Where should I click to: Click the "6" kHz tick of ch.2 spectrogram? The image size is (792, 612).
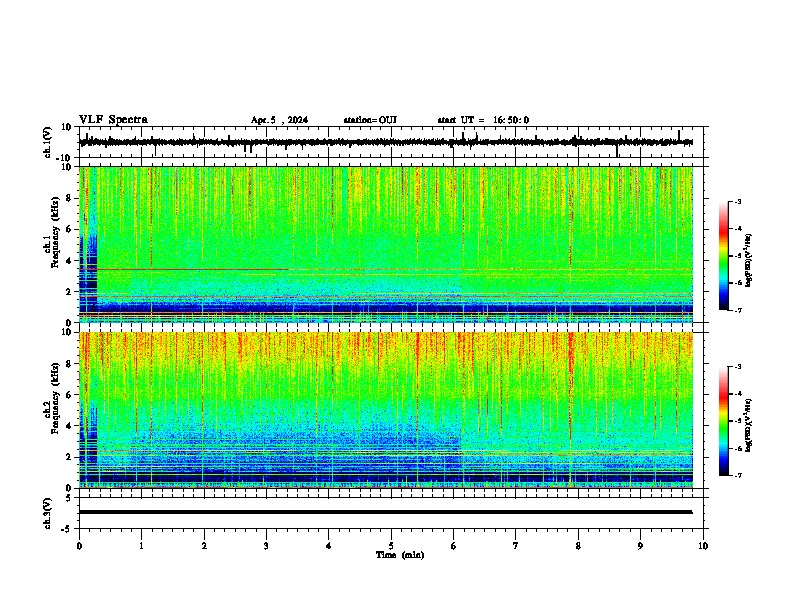(x=69, y=395)
